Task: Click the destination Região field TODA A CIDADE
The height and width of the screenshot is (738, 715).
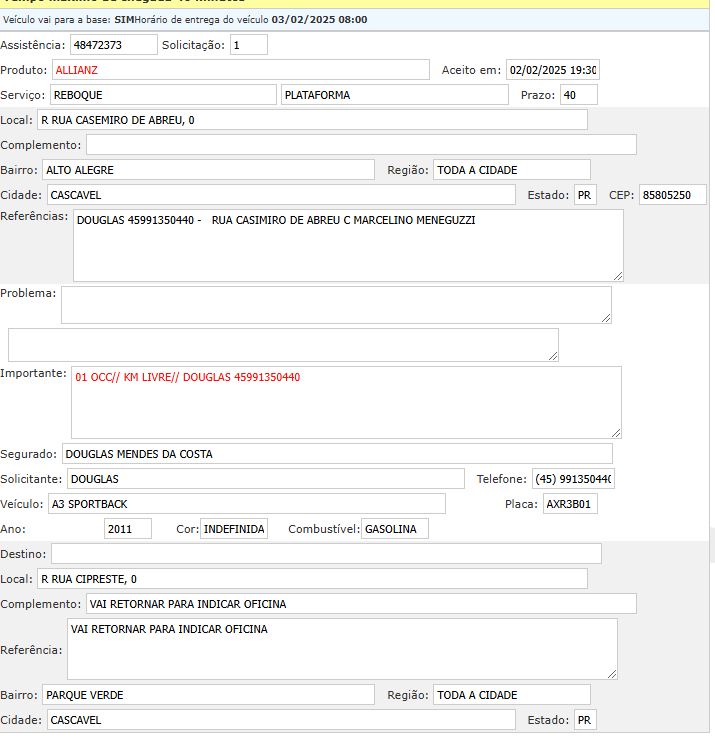Action: tap(512, 694)
